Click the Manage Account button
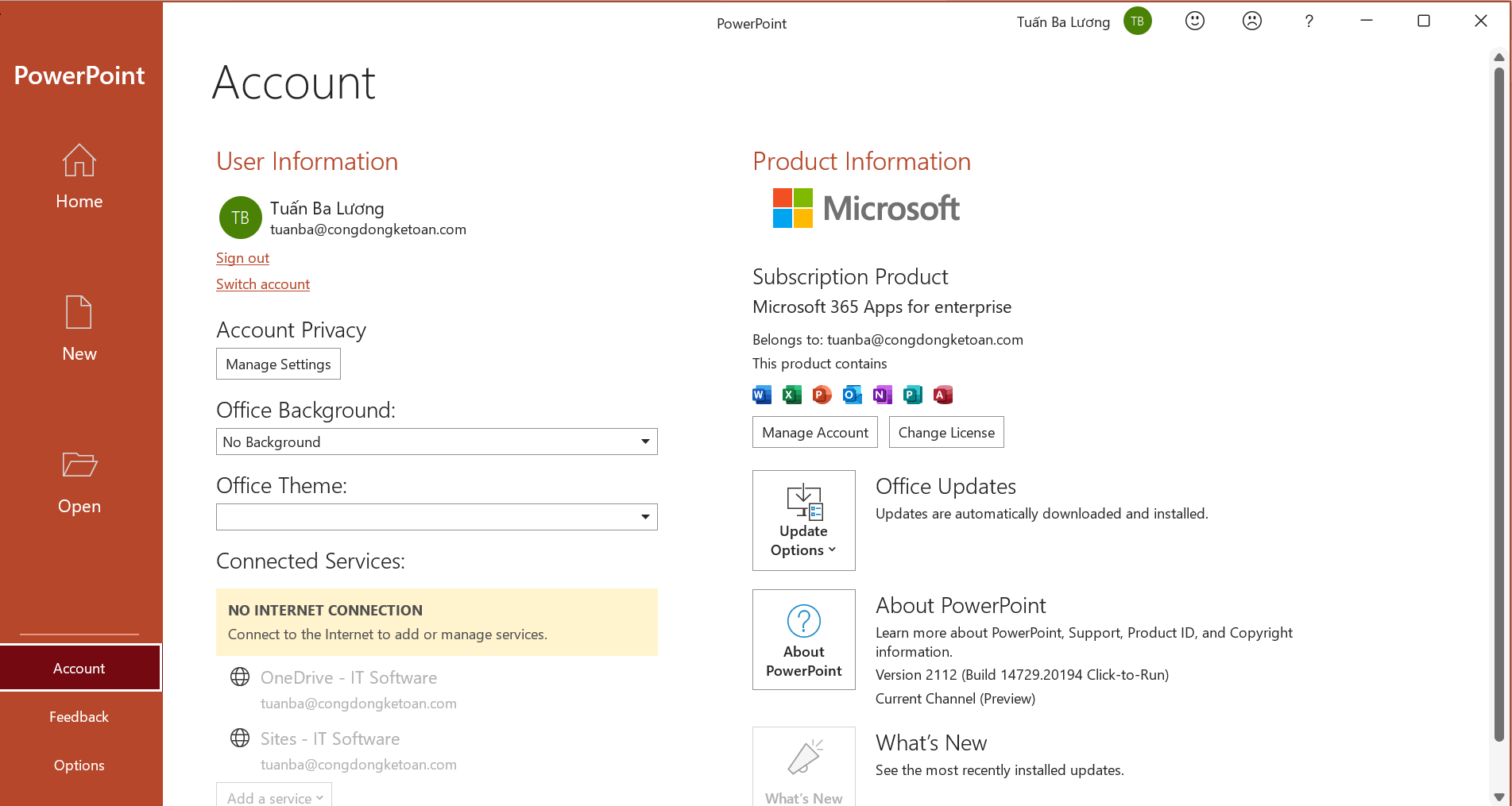 815,432
